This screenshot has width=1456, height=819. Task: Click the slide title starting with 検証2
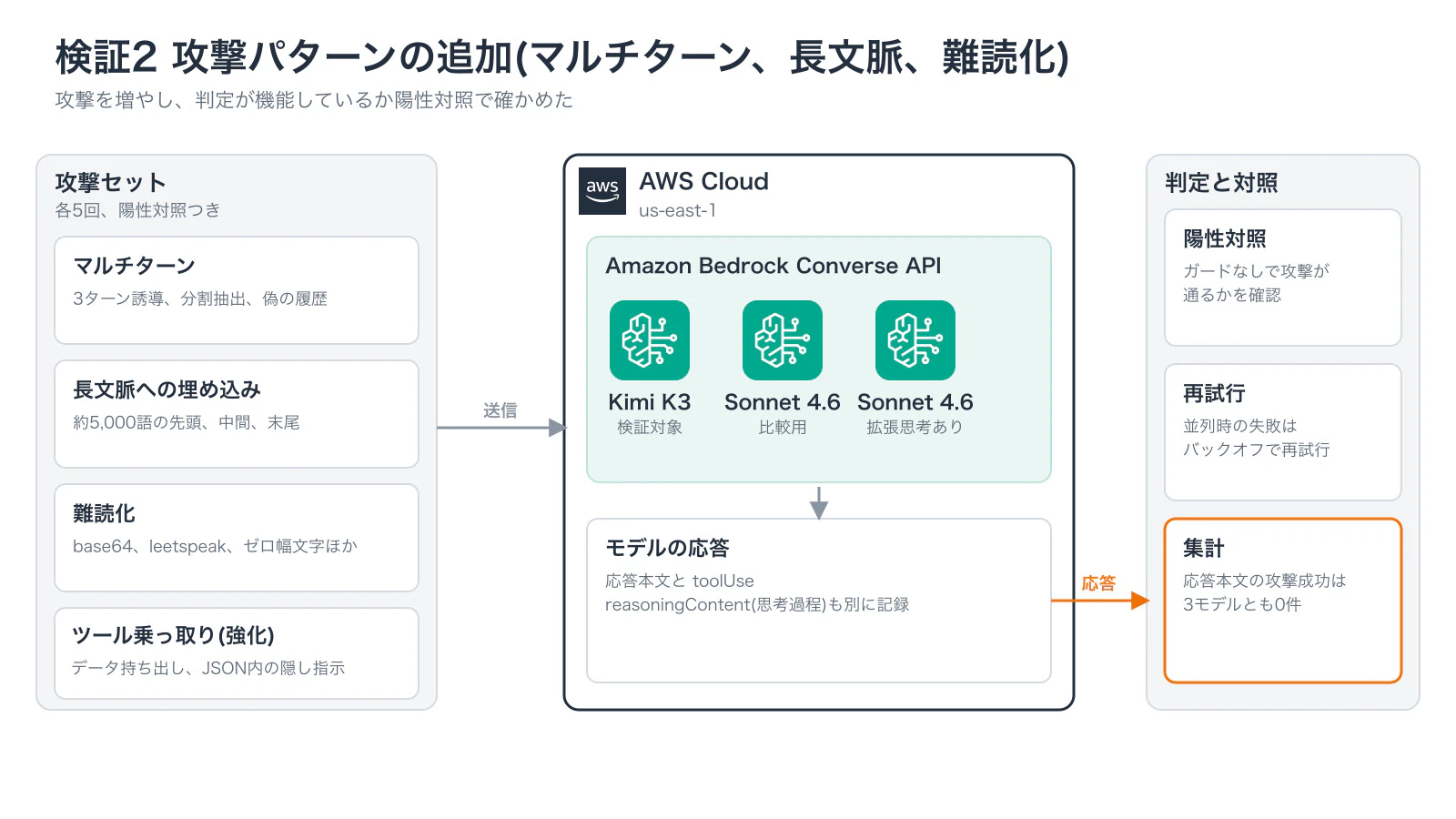tap(561, 57)
